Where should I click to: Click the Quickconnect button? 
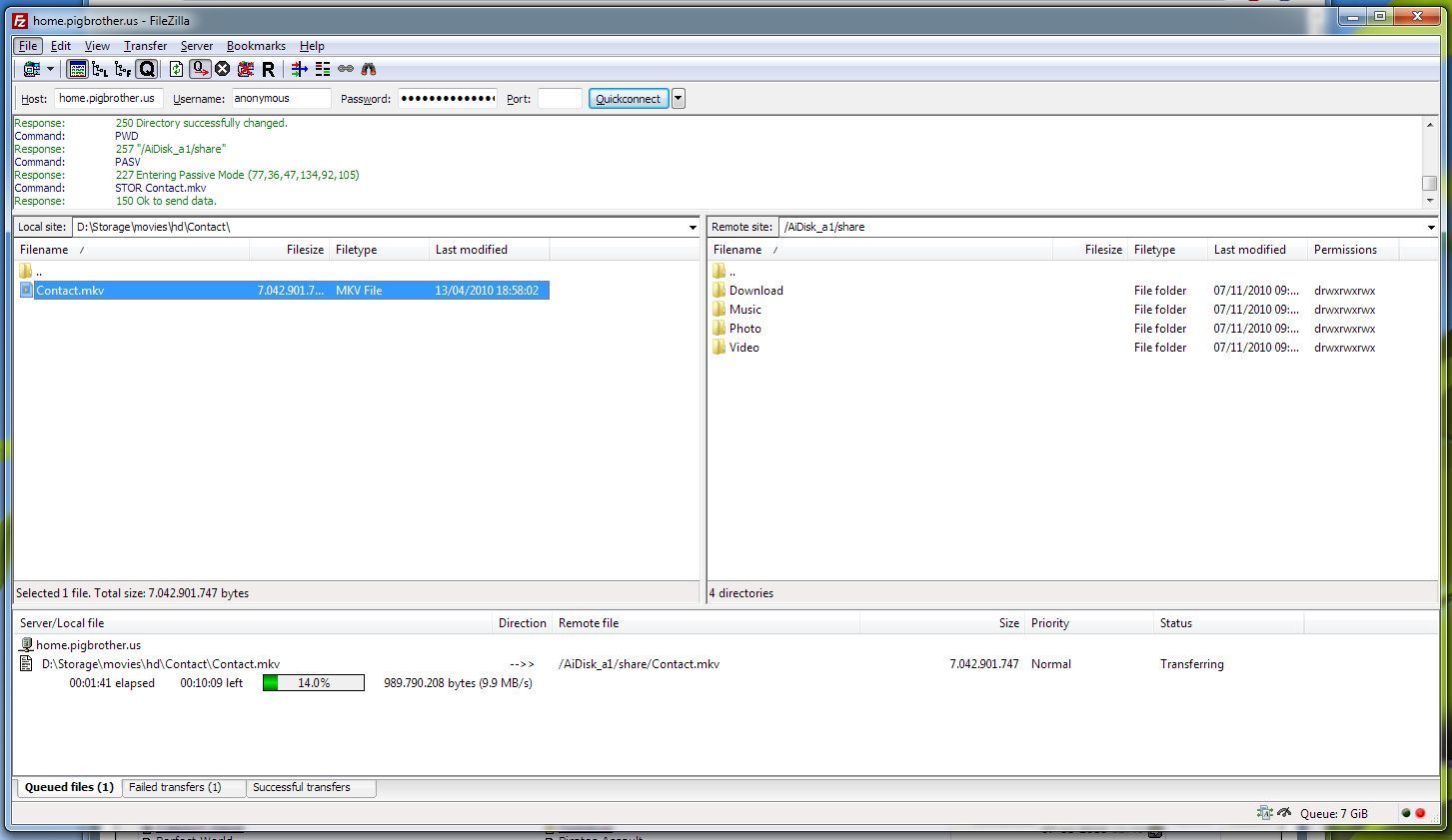point(628,99)
